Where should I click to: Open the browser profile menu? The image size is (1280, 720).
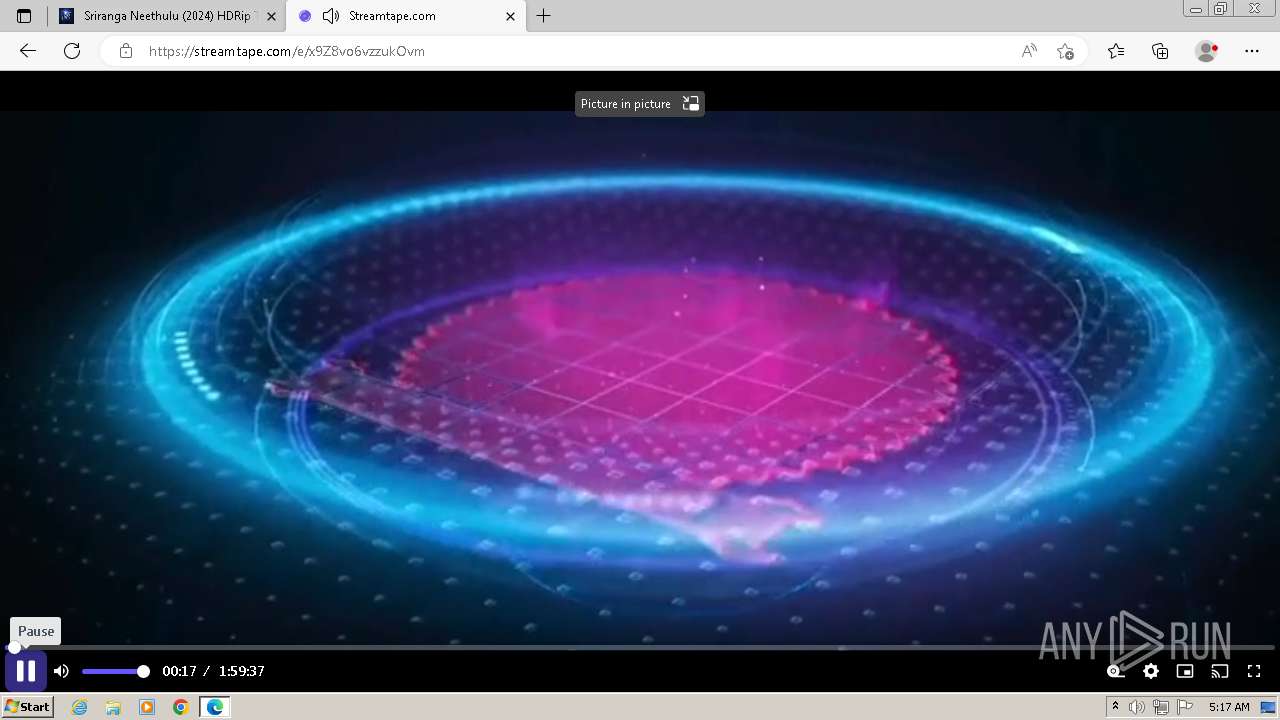click(x=1206, y=51)
